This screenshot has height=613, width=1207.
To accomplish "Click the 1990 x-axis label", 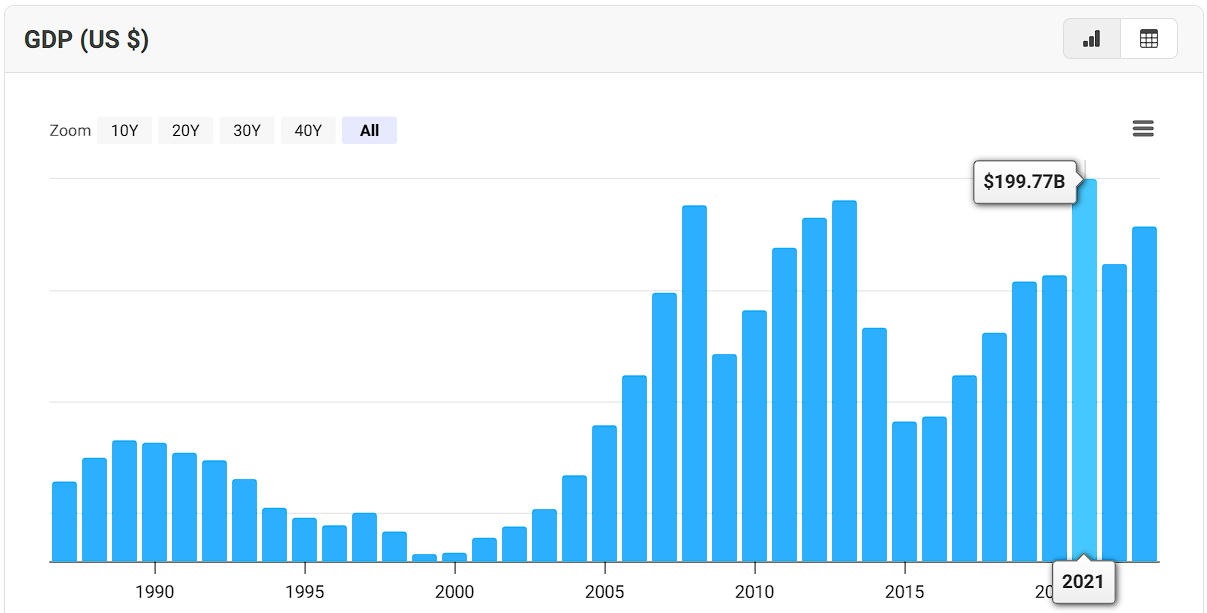I will pyautogui.click(x=154, y=592).
